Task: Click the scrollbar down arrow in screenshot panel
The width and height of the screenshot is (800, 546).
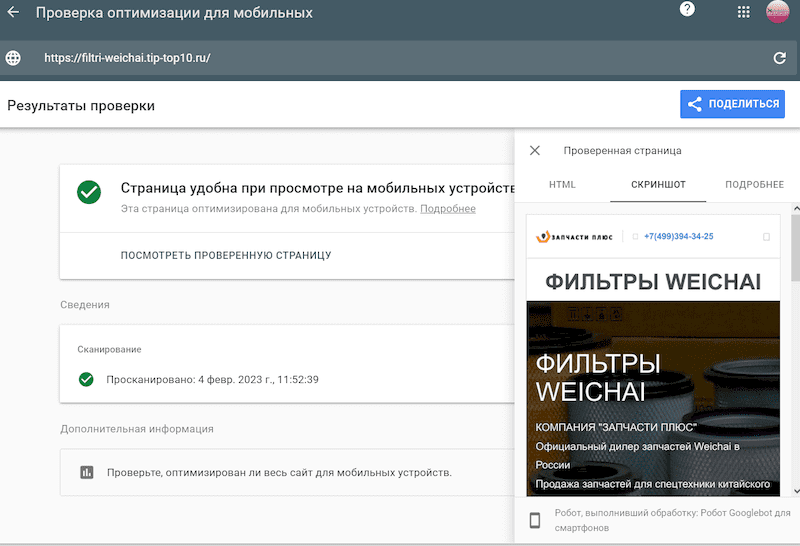Action: pyautogui.click(x=795, y=491)
